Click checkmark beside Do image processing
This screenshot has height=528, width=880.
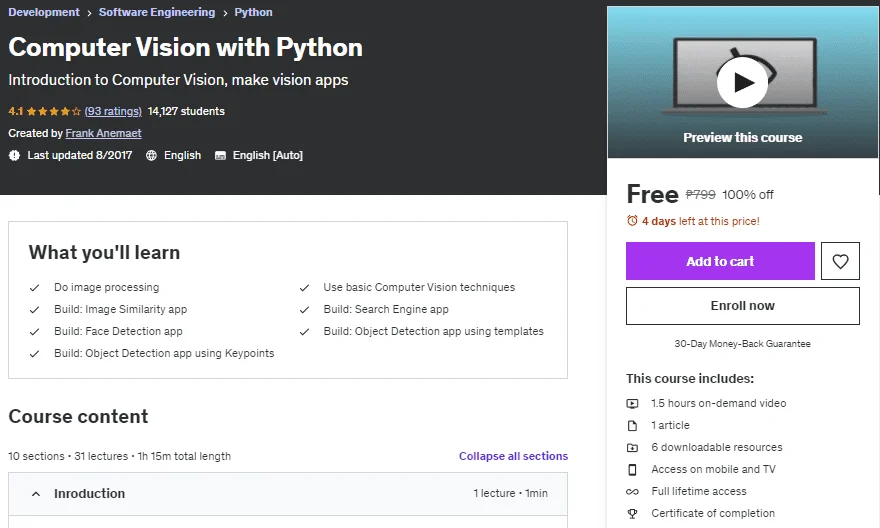[x=34, y=287]
